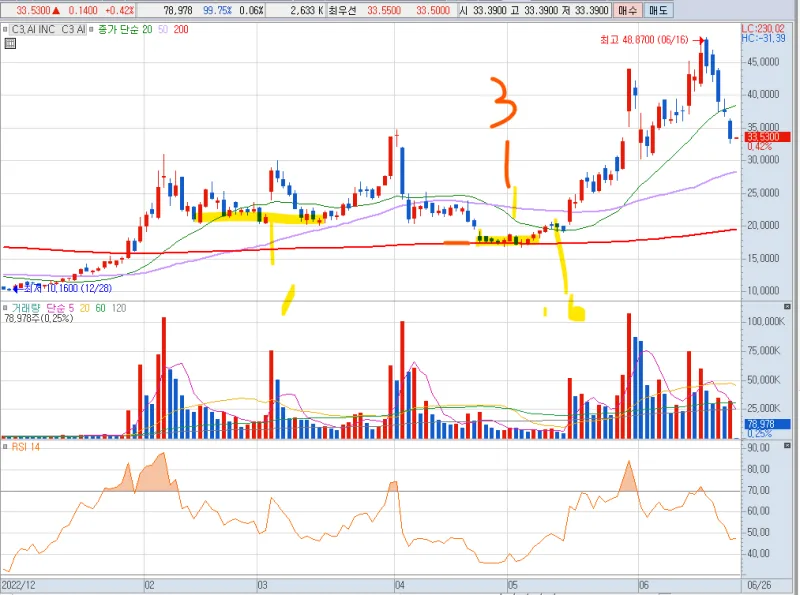The width and height of the screenshot is (800, 595).
Task: Click the square marker beside 거래량 volume label
Action: [5, 307]
